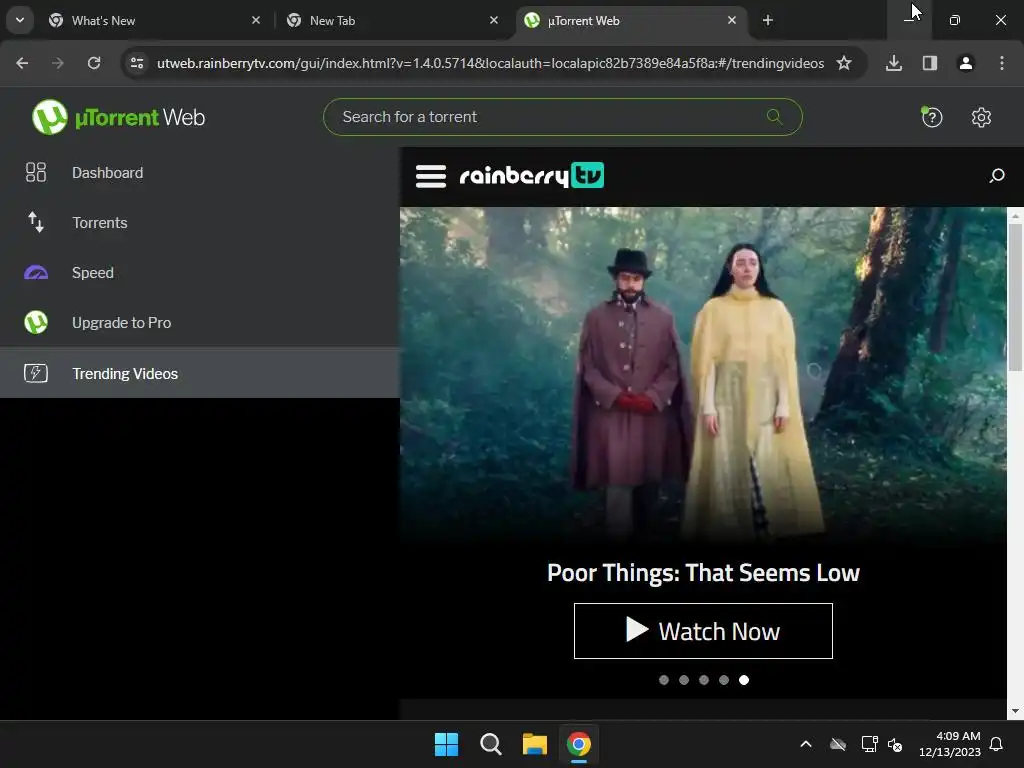Close the What's New tab
Screen dimensions: 1024x768
tap(256, 20)
